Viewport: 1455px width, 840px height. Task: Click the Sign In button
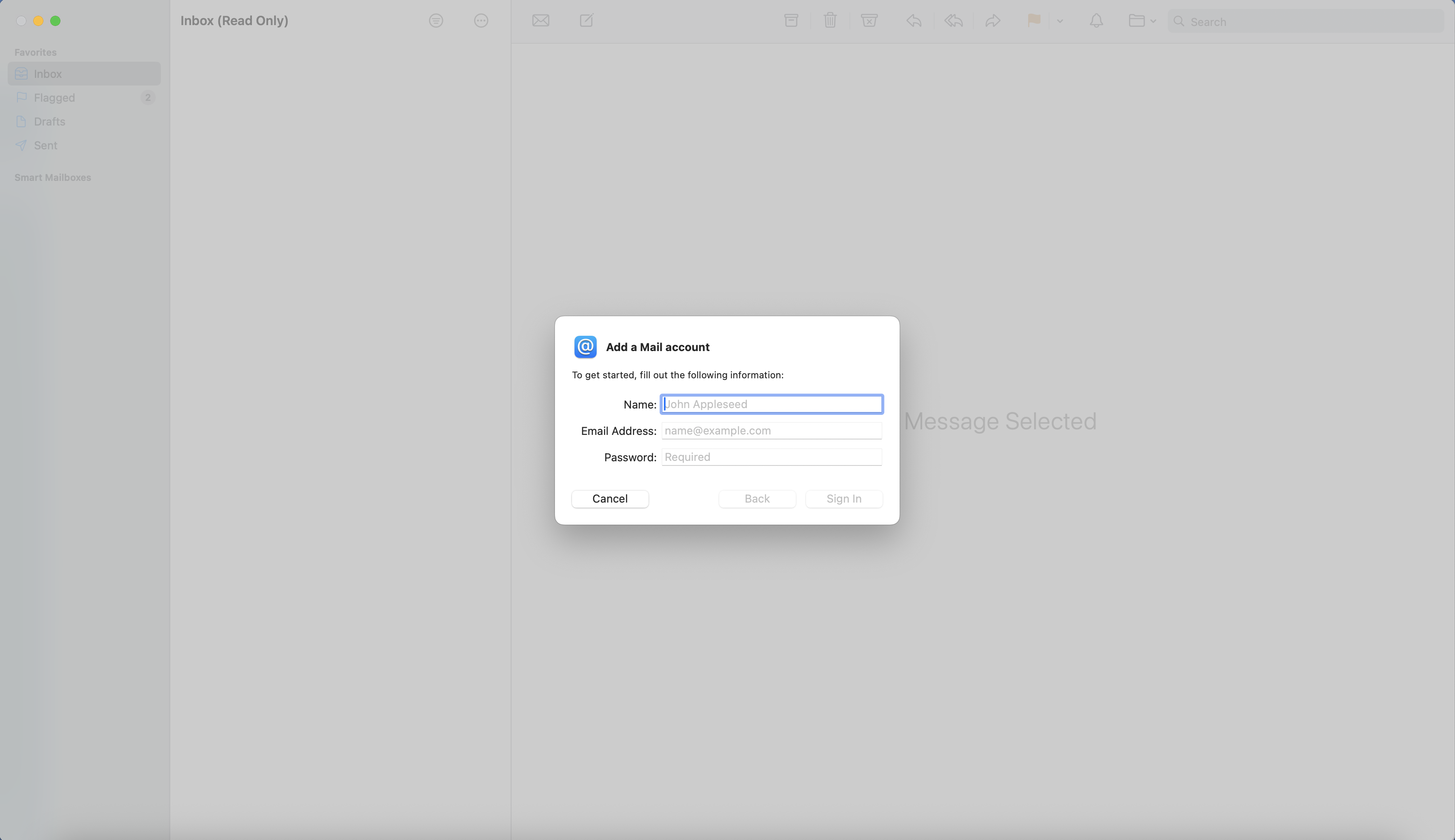click(x=844, y=499)
